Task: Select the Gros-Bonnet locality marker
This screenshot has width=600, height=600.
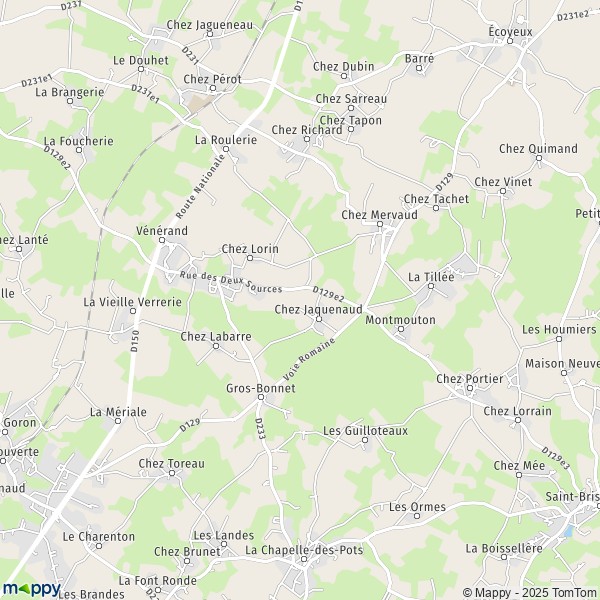Action: [261, 397]
